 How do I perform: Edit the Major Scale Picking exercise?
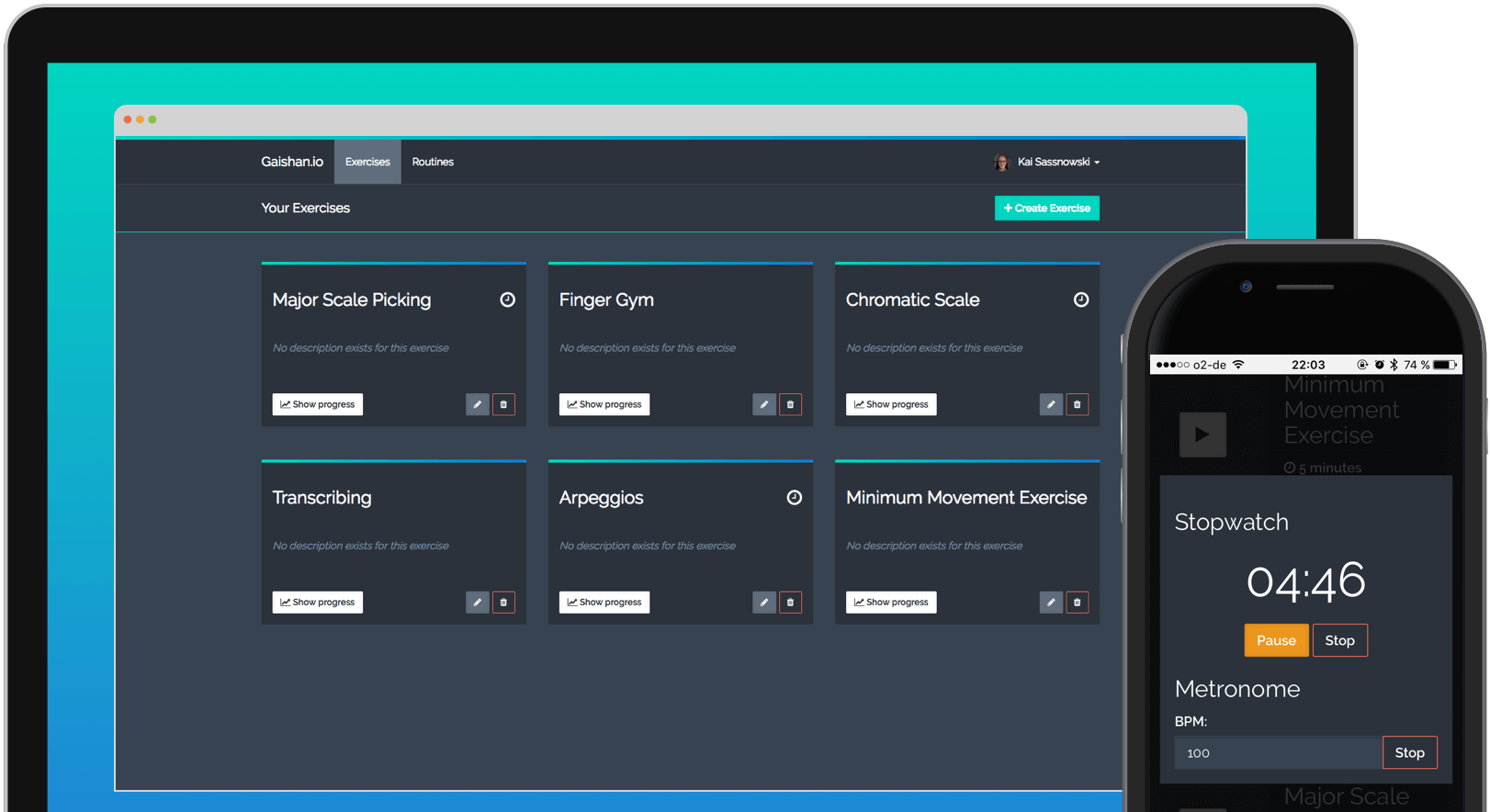478,404
